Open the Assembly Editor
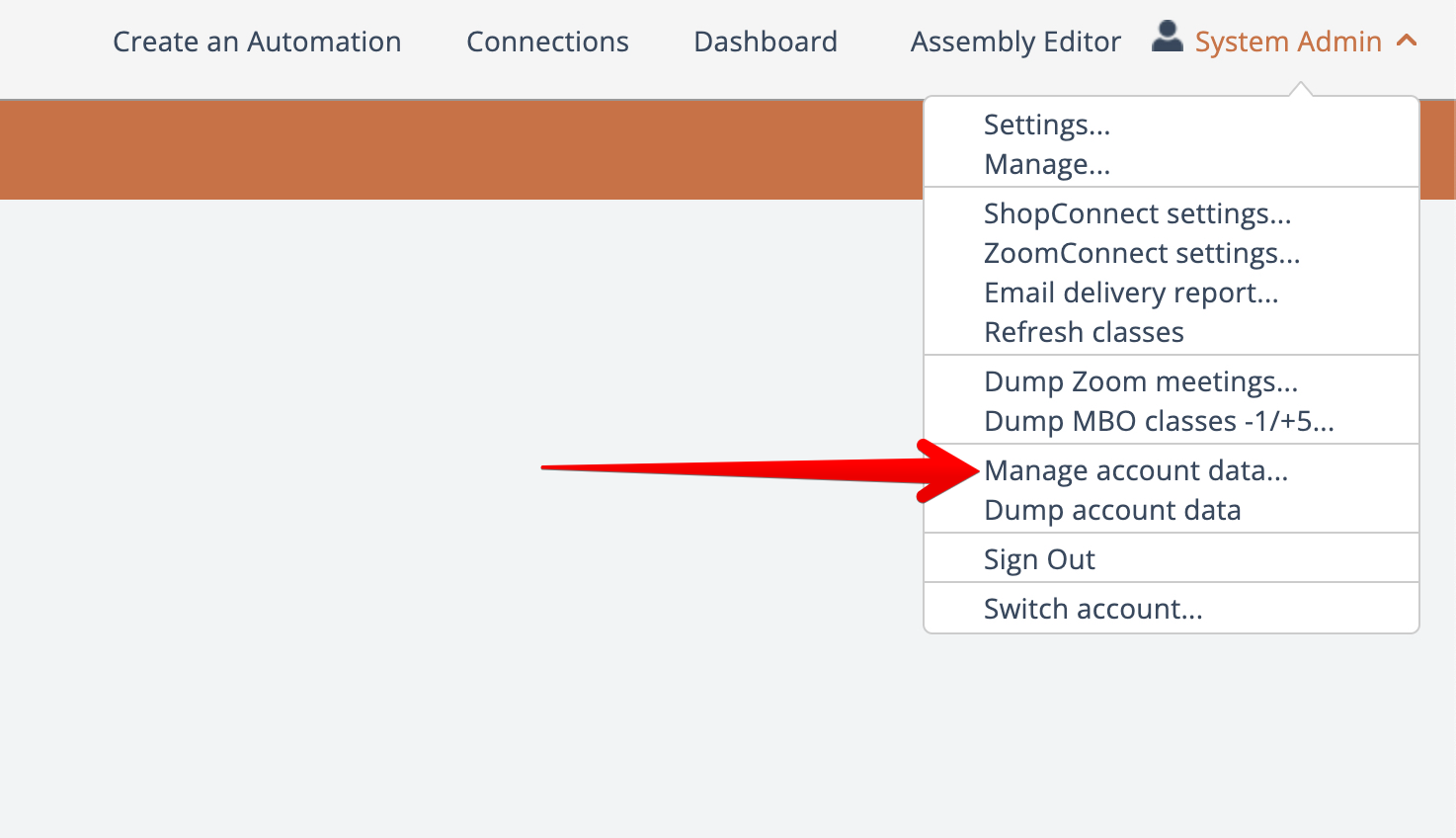 tap(1015, 42)
